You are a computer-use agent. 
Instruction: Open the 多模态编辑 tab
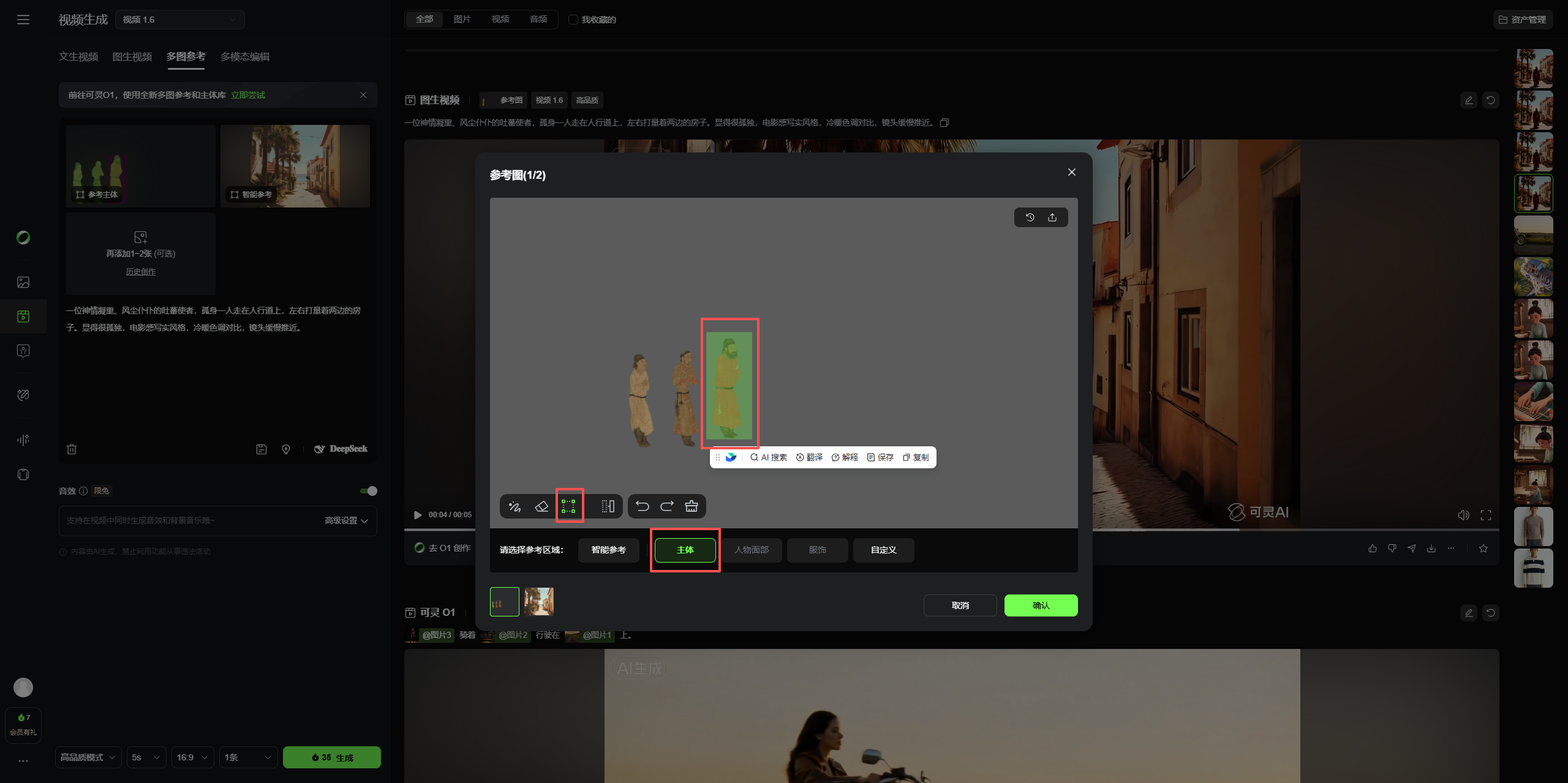[x=245, y=57]
